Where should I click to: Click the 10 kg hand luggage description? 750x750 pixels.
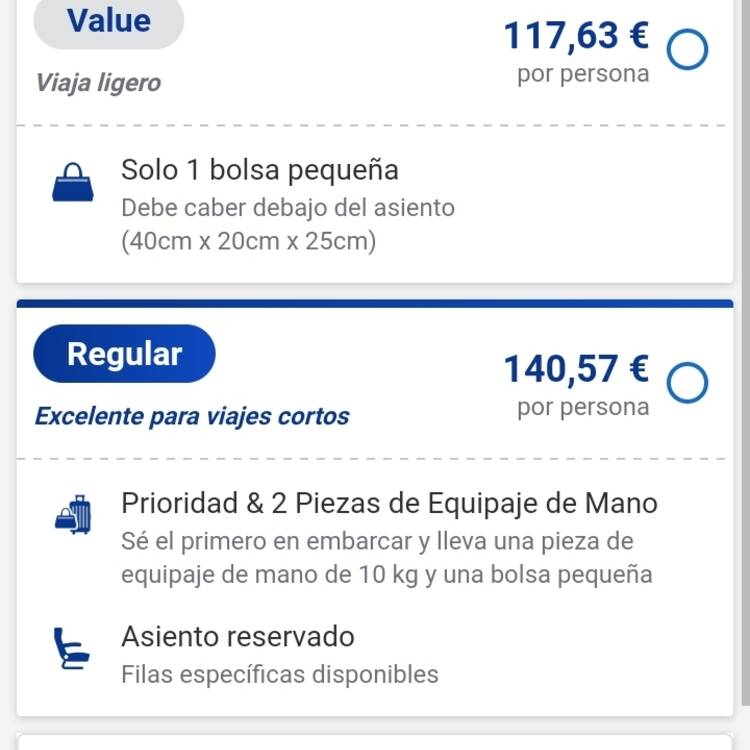point(386,558)
